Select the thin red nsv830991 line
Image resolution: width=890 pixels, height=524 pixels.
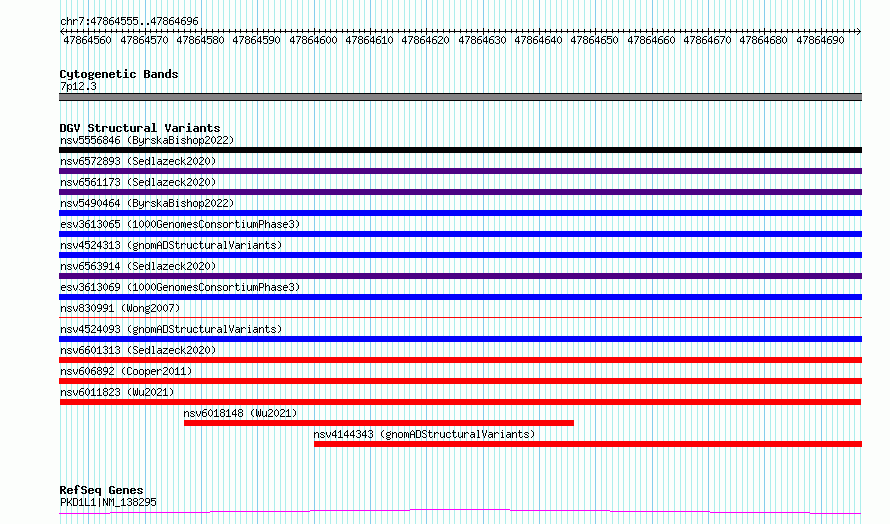click(x=460, y=318)
